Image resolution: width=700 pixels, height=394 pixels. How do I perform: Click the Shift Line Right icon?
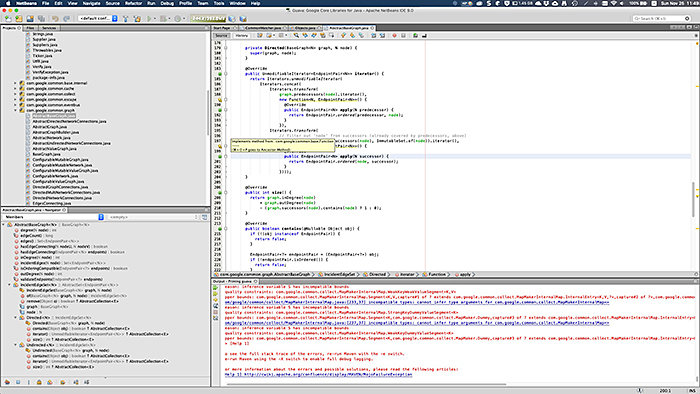tap(382, 35)
